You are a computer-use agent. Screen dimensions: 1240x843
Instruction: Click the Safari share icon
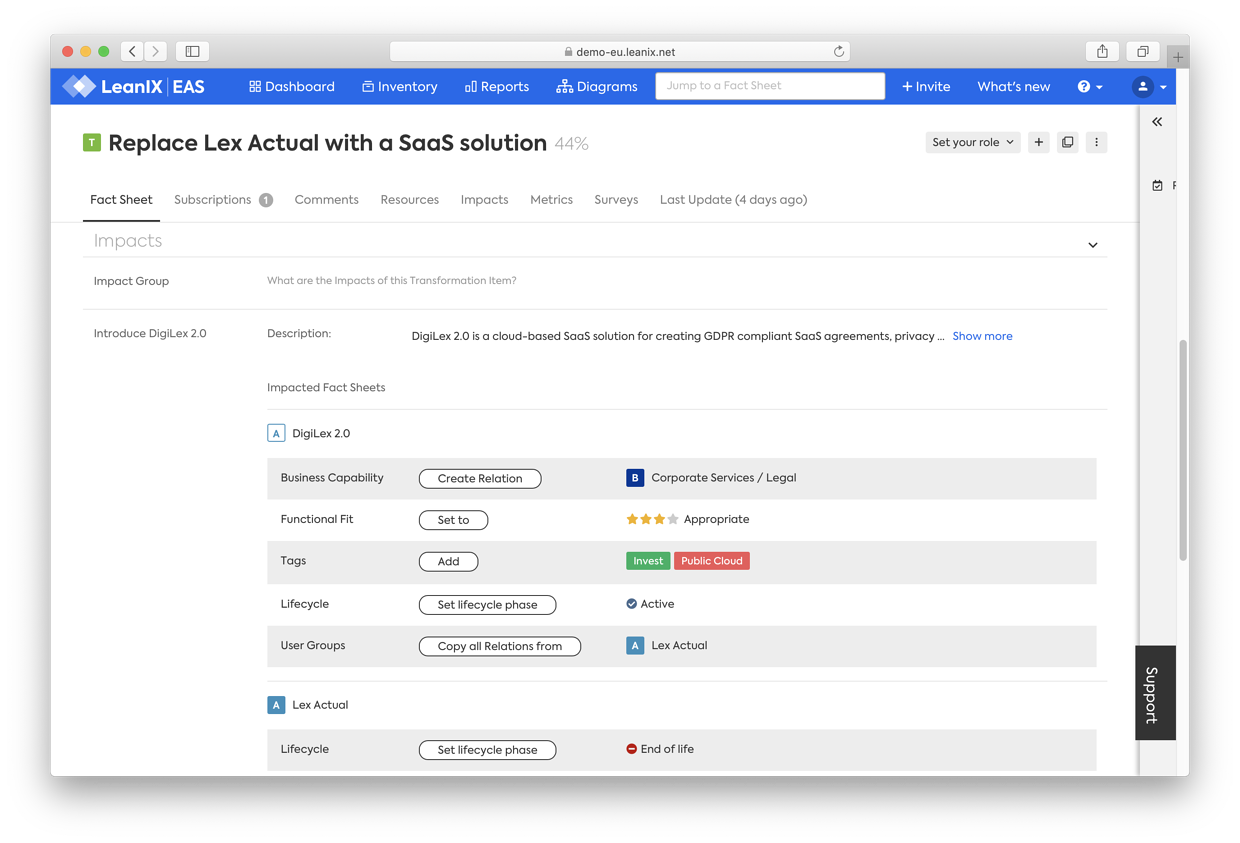(1102, 51)
